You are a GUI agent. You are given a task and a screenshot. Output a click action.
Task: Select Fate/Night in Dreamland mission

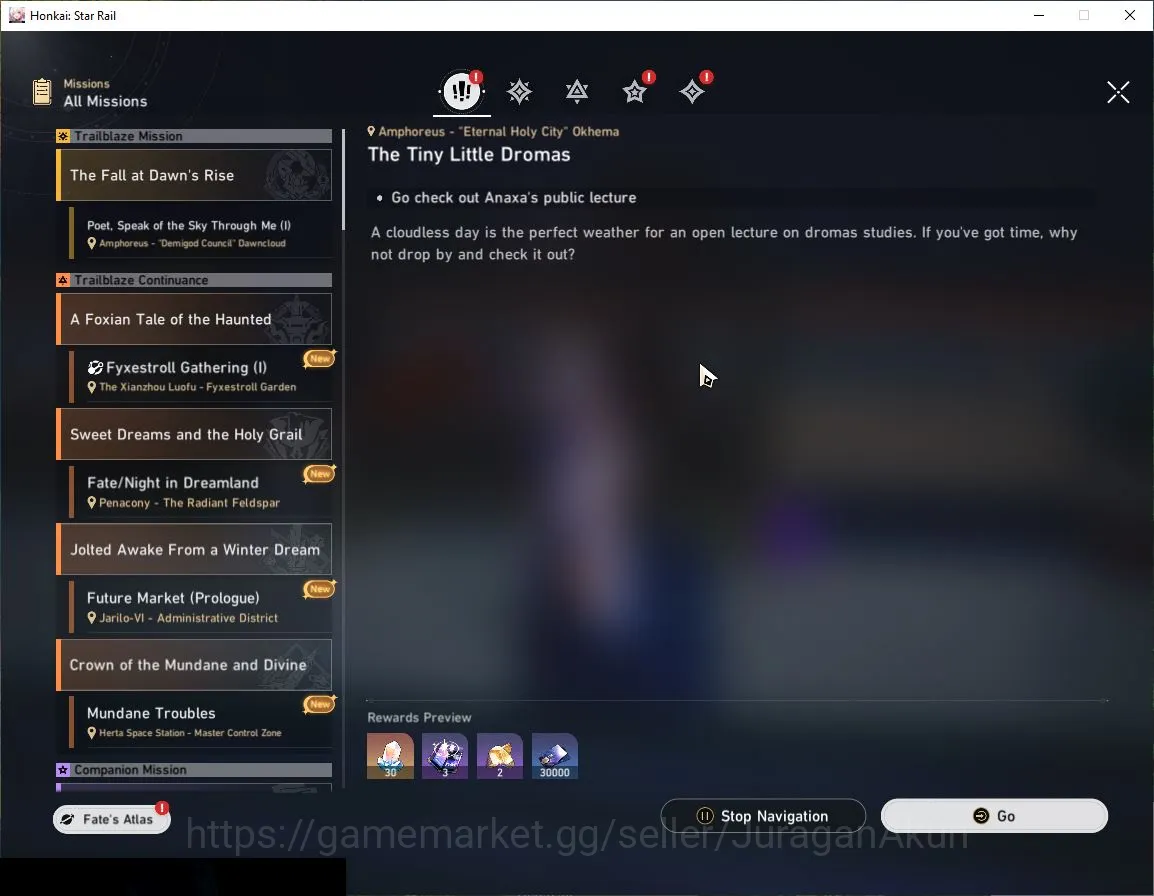[x=201, y=492]
